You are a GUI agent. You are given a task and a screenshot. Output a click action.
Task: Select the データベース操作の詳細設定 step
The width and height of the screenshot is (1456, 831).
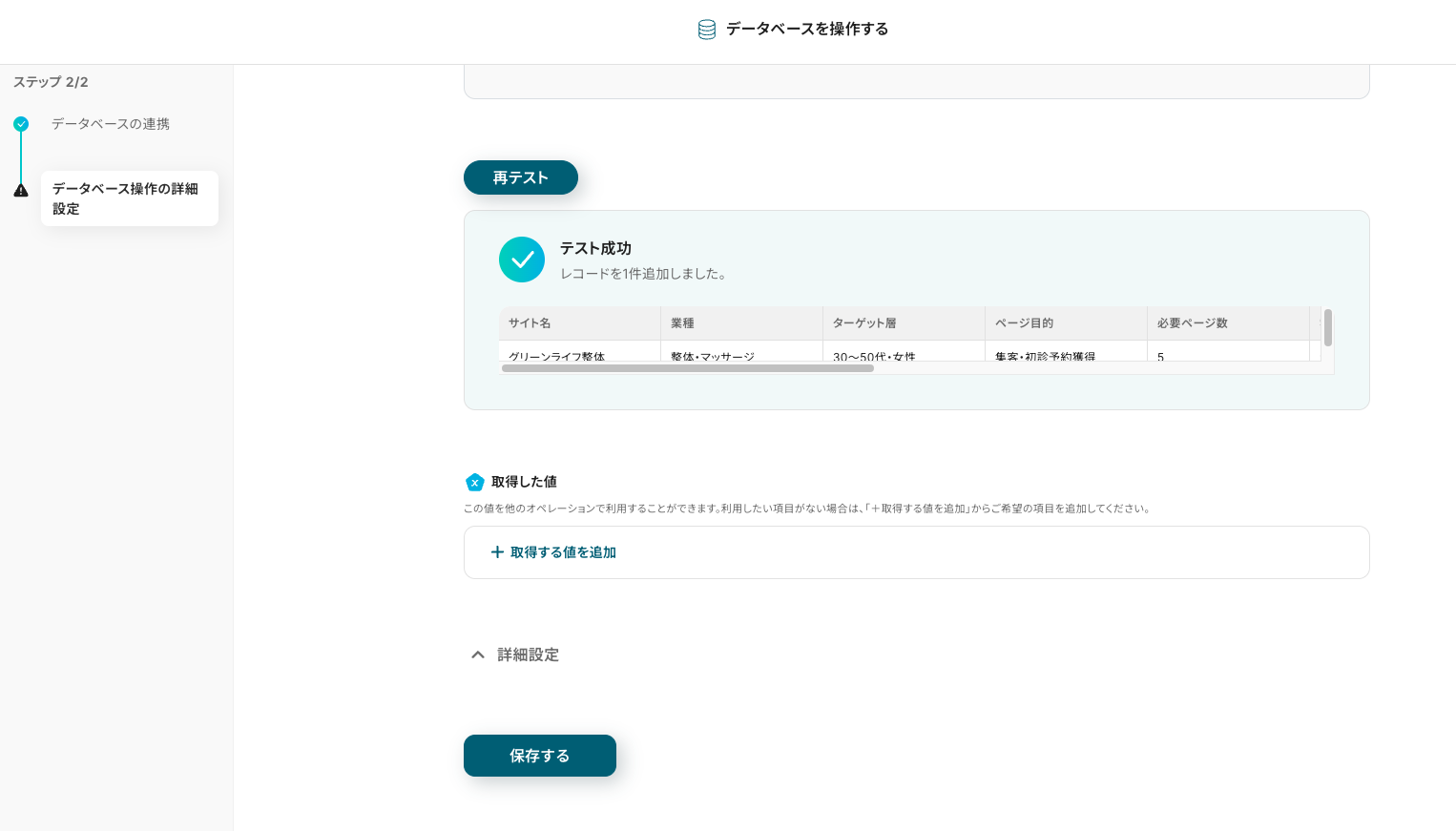[x=129, y=198]
